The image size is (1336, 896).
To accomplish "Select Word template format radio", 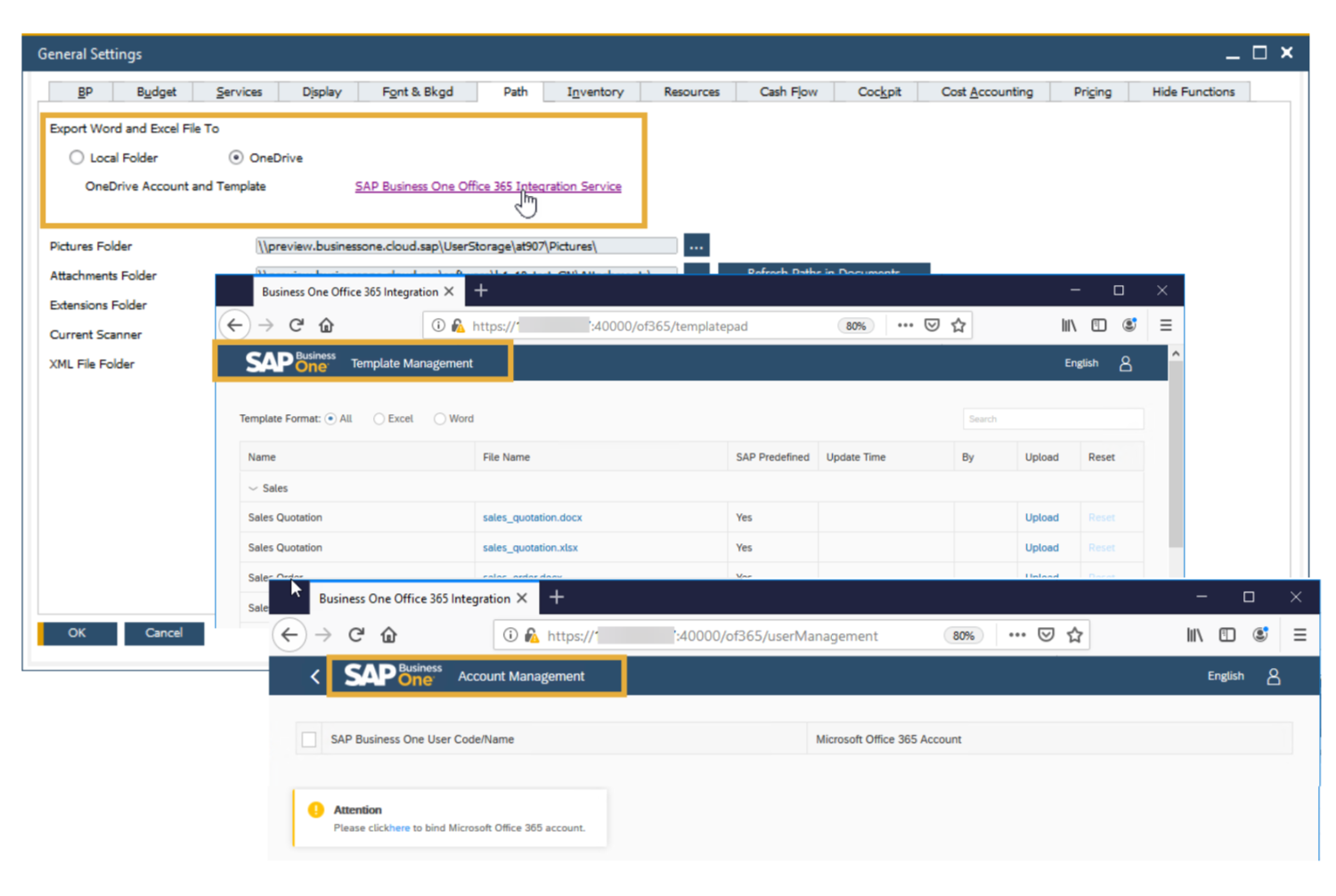I will coord(439,419).
